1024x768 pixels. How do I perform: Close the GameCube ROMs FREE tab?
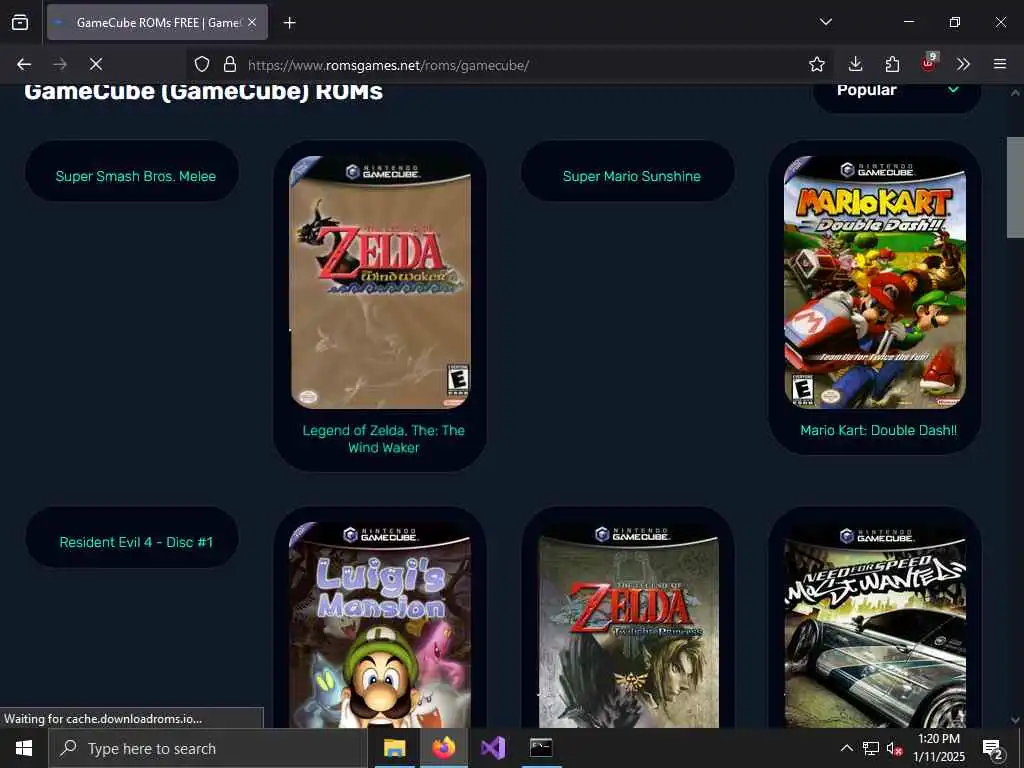[x=252, y=22]
